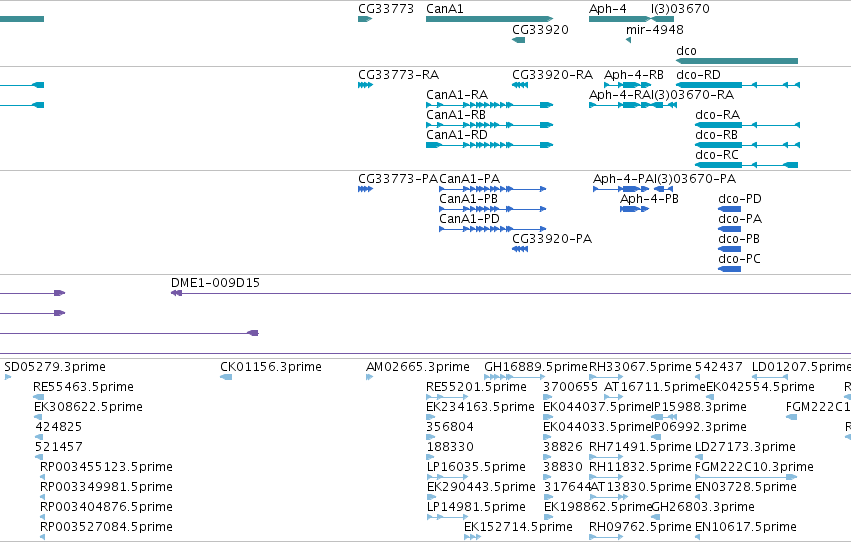The height and width of the screenshot is (542, 851).
Task: Select EST EK152714.5prime
Action: [472, 537]
